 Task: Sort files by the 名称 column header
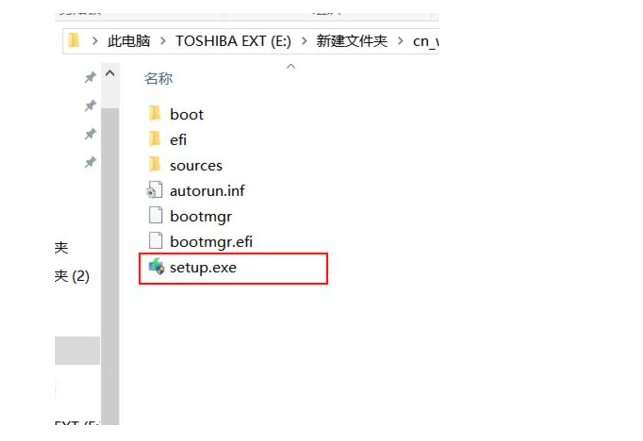[159, 77]
